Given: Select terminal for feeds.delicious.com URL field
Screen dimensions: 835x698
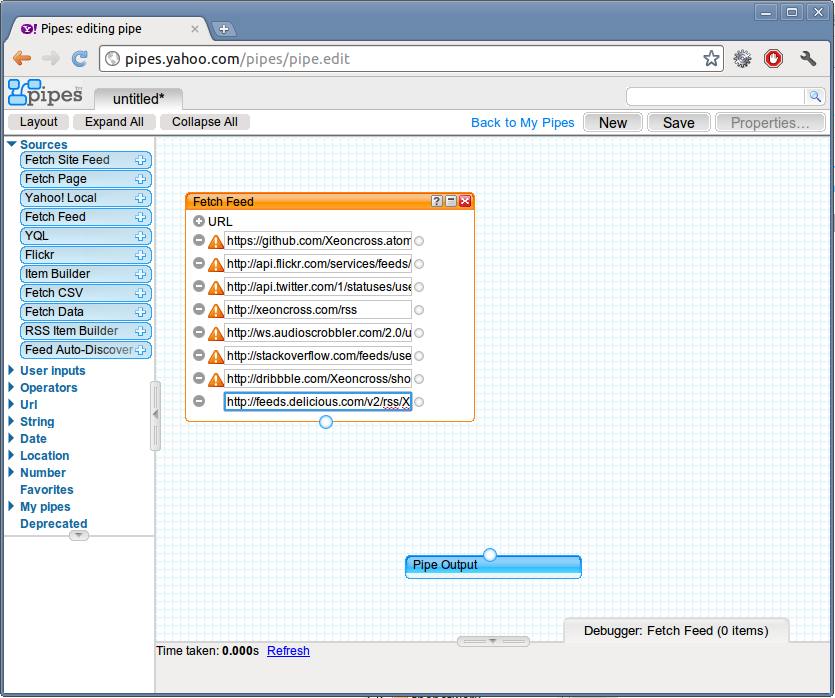Looking at the screenshot, I should click(x=419, y=402).
